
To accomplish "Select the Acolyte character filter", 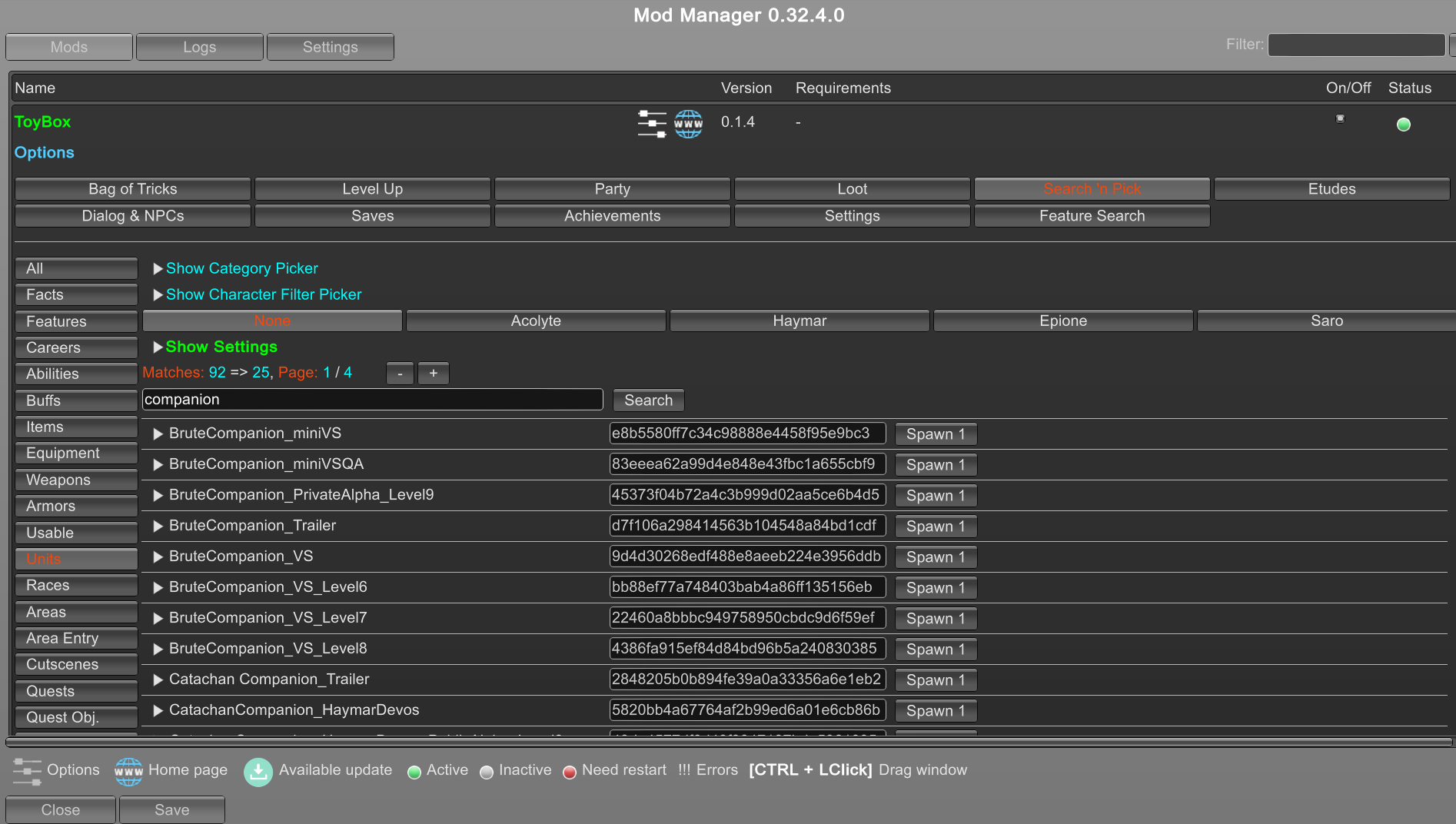I will (536, 321).
